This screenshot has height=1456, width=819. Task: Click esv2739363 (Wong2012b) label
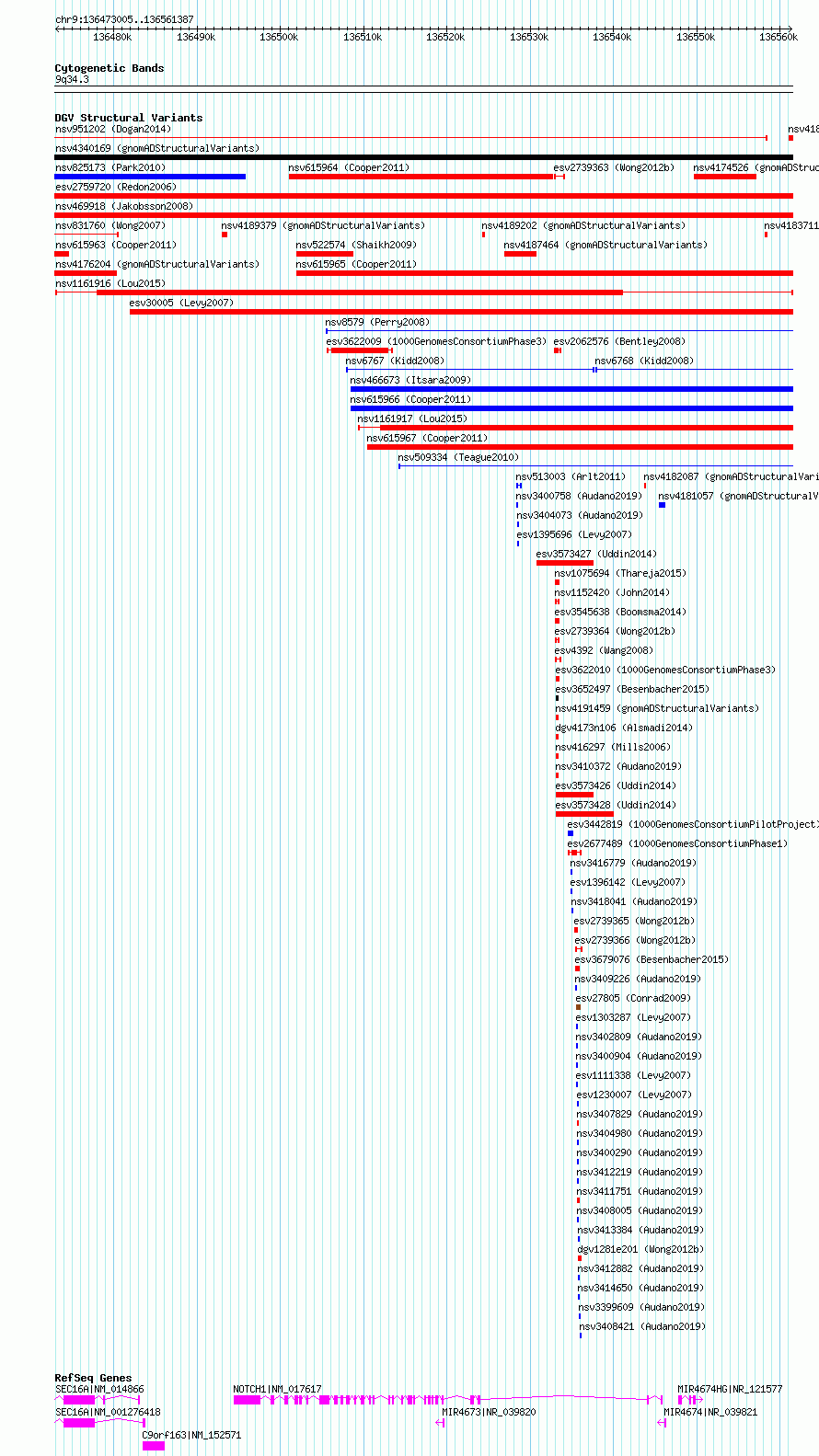click(614, 167)
